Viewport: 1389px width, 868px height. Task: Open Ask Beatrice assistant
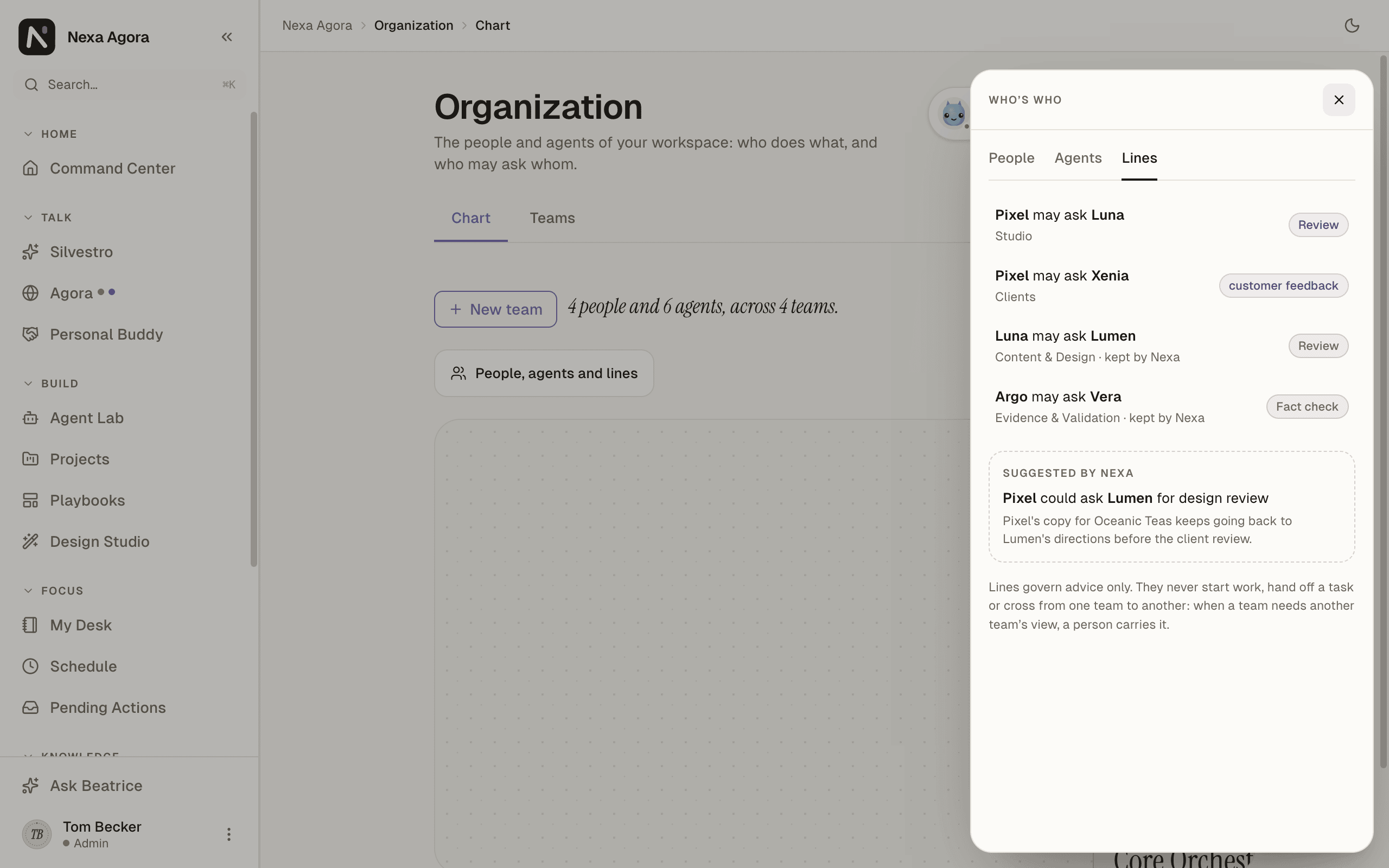click(x=129, y=786)
